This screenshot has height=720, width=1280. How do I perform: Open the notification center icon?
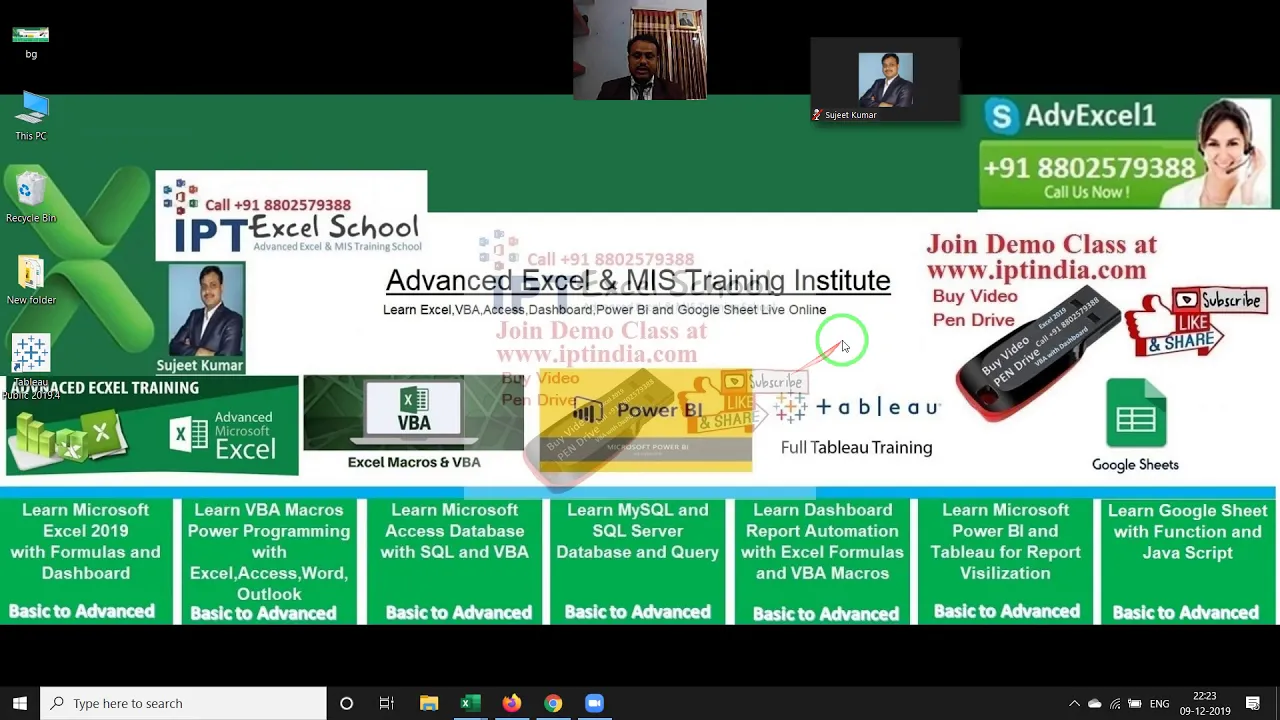pyautogui.click(x=1253, y=703)
